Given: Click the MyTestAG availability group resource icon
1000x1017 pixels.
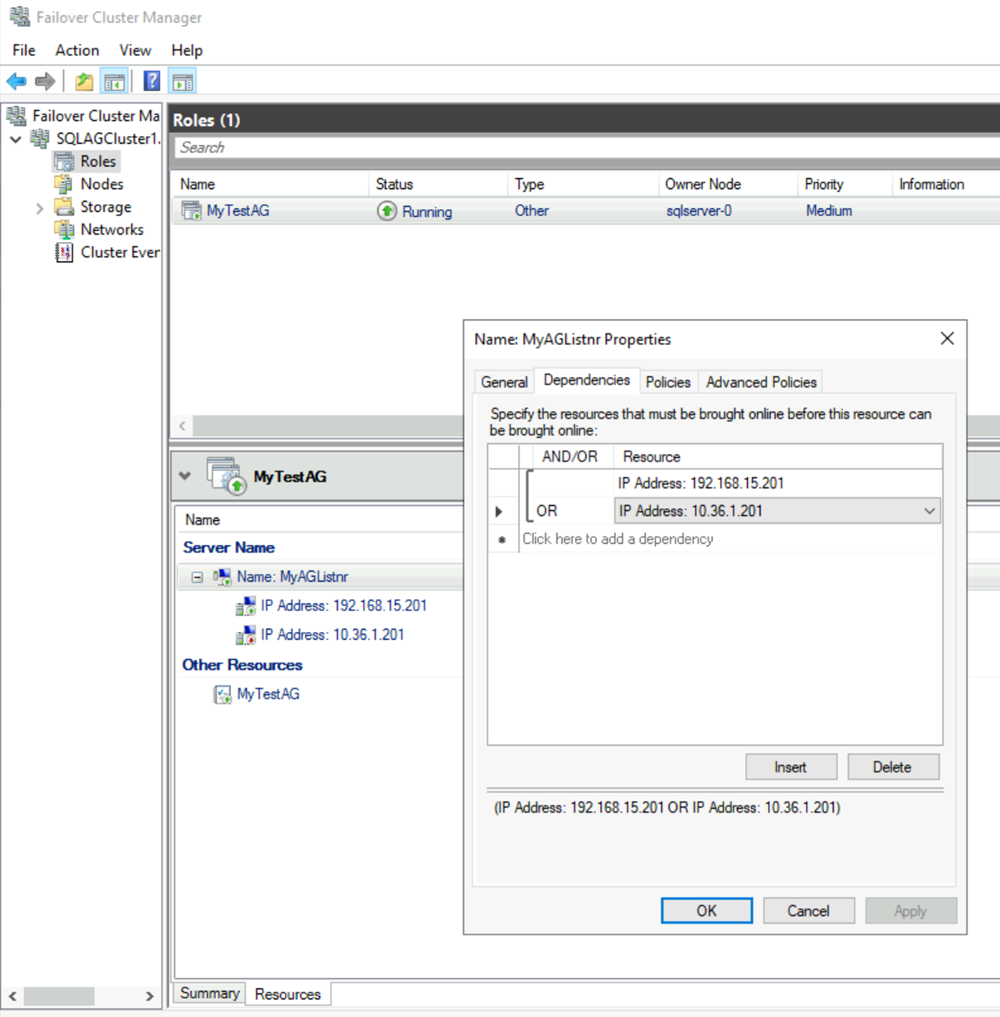Looking at the screenshot, I should 222,694.
